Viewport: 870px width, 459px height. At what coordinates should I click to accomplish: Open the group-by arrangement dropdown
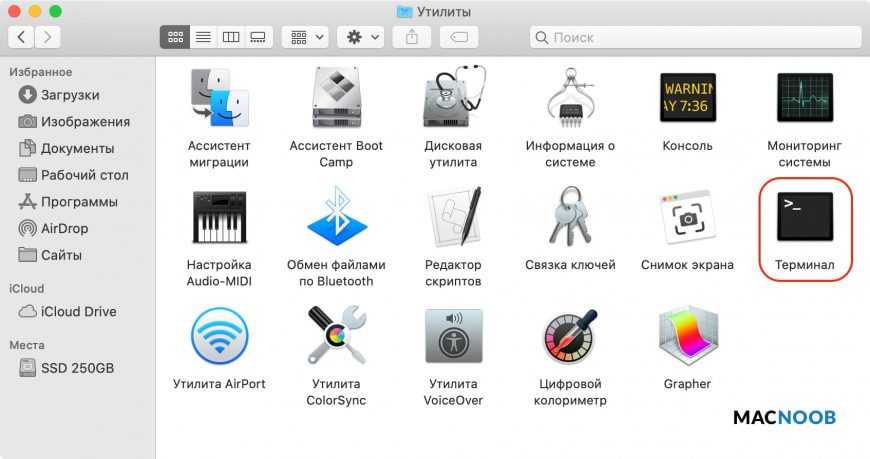pyautogui.click(x=305, y=37)
